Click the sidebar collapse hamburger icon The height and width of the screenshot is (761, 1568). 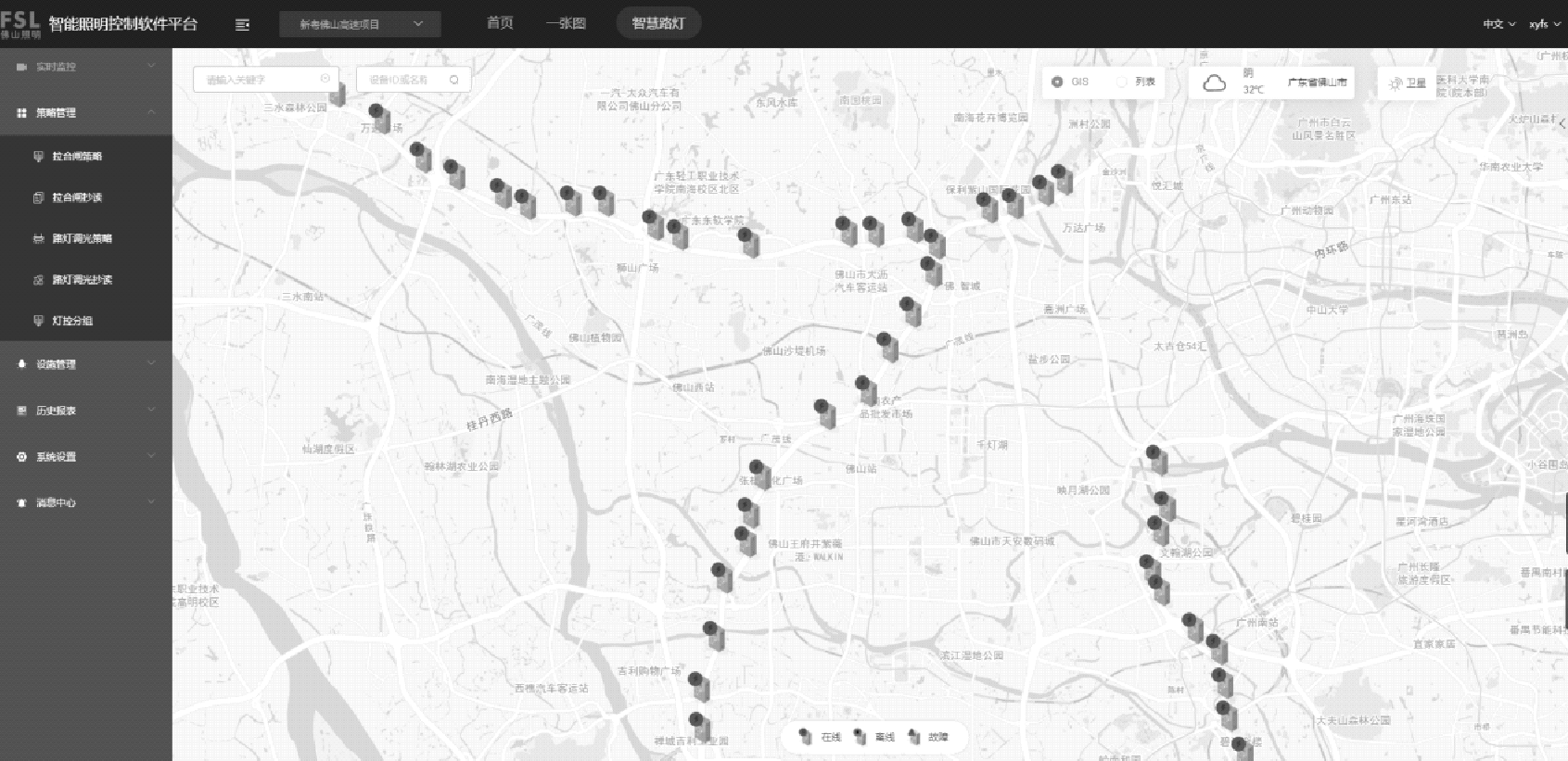click(242, 25)
